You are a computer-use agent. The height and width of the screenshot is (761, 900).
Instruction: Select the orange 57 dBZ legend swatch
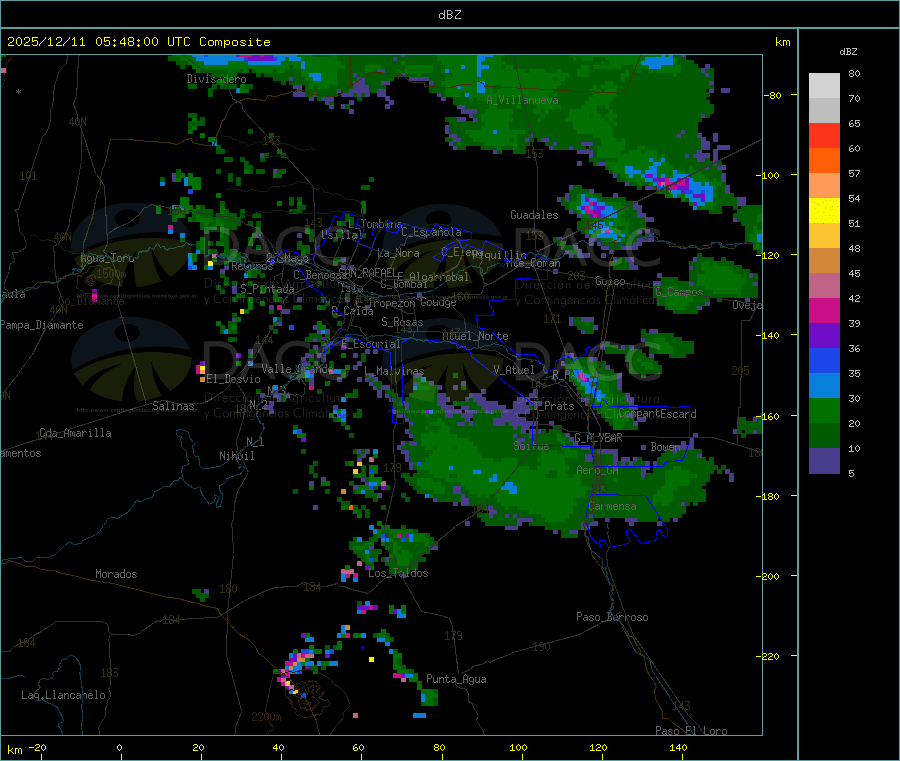824,161
